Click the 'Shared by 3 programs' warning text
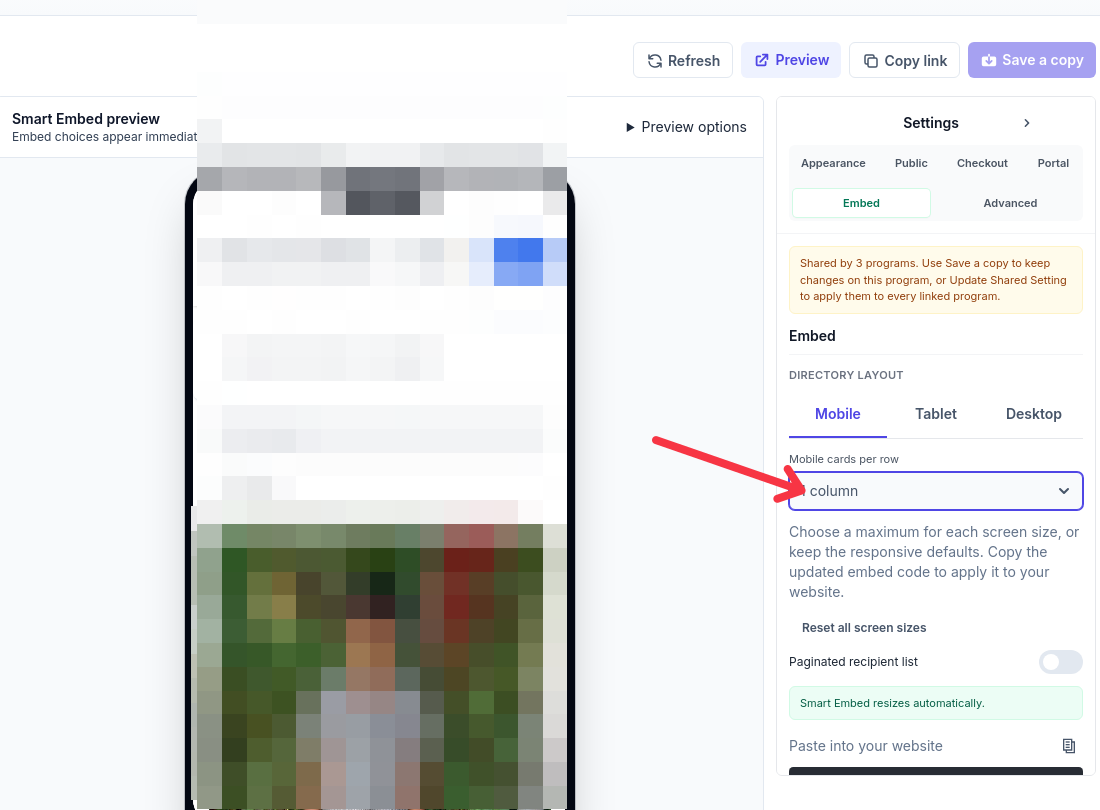Screen dimensions: 1100x810 [x=936, y=280]
